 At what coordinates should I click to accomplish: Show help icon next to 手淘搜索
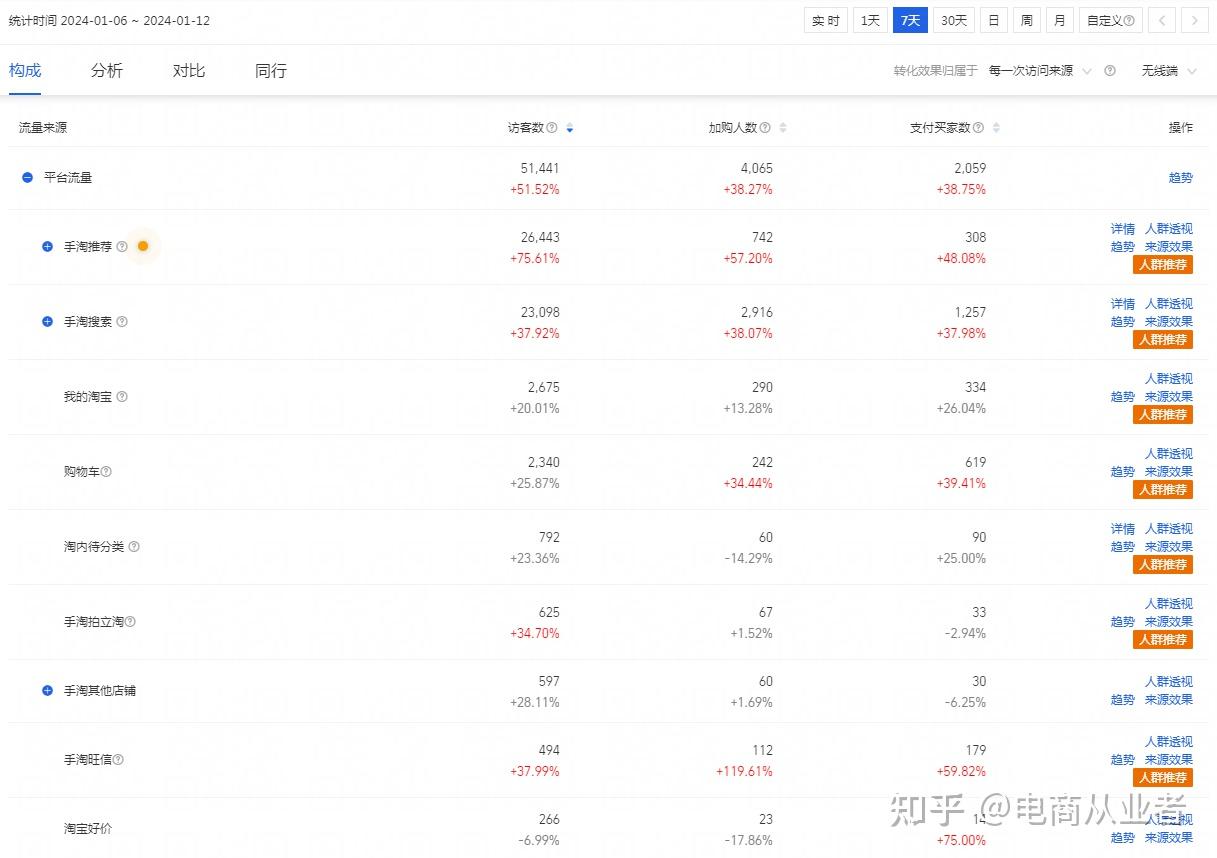[122, 322]
